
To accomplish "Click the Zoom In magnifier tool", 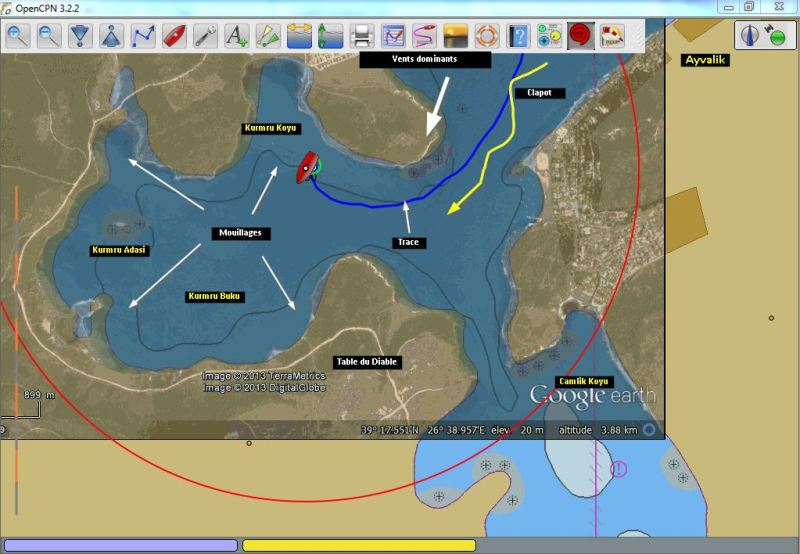I will (18, 37).
